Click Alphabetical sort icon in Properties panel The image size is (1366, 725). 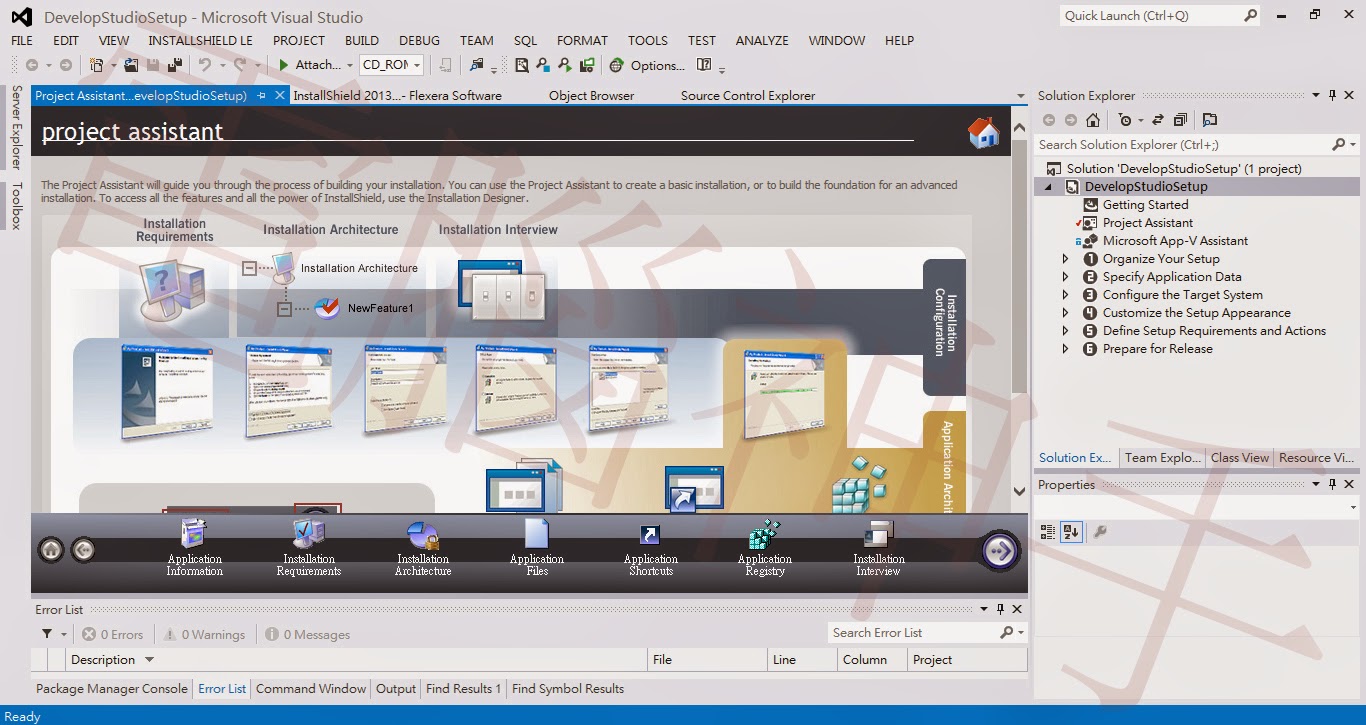coord(1071,532)
